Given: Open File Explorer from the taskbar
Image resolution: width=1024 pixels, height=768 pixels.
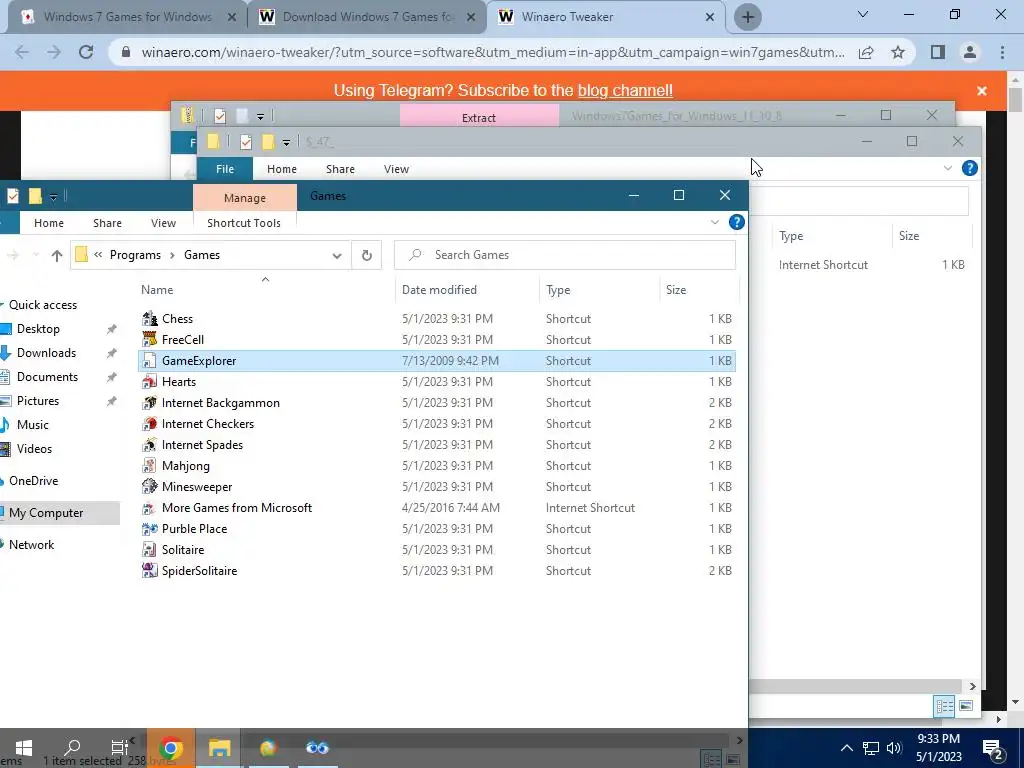Looking at the screenshot, I should pos(219,748).
